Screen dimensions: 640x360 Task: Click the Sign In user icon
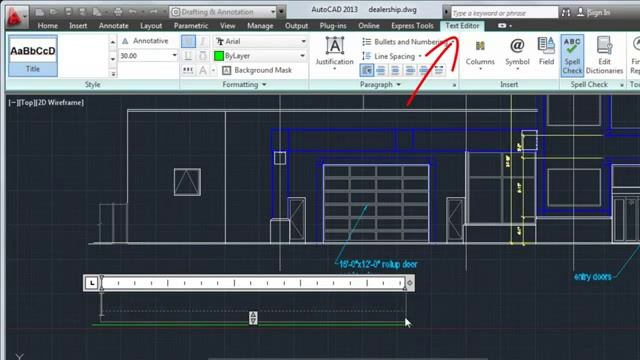[580, 12]
